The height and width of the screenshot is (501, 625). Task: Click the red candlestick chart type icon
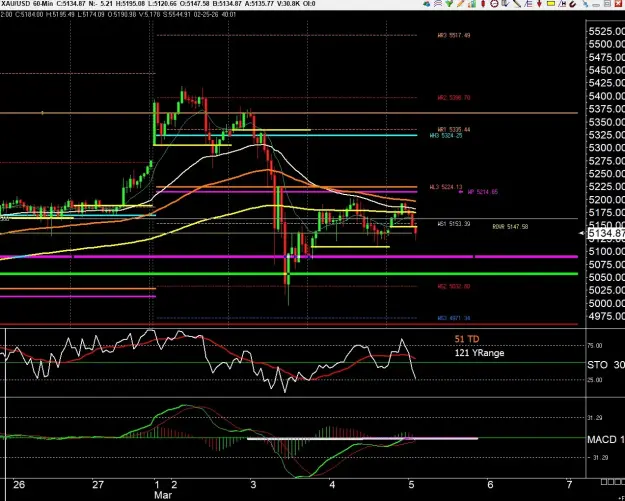click(483, 4)
